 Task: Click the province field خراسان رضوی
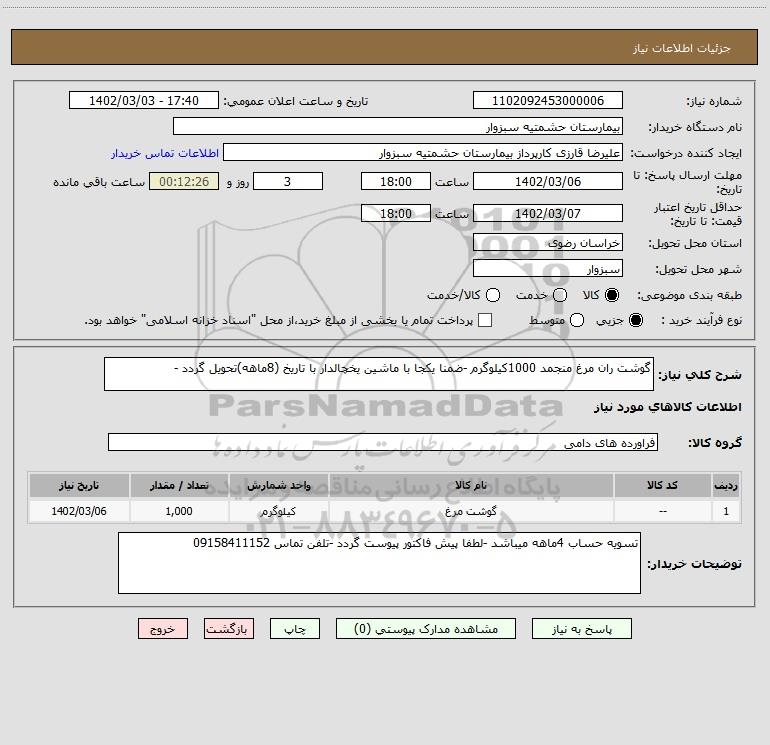(x=548, y=243)
